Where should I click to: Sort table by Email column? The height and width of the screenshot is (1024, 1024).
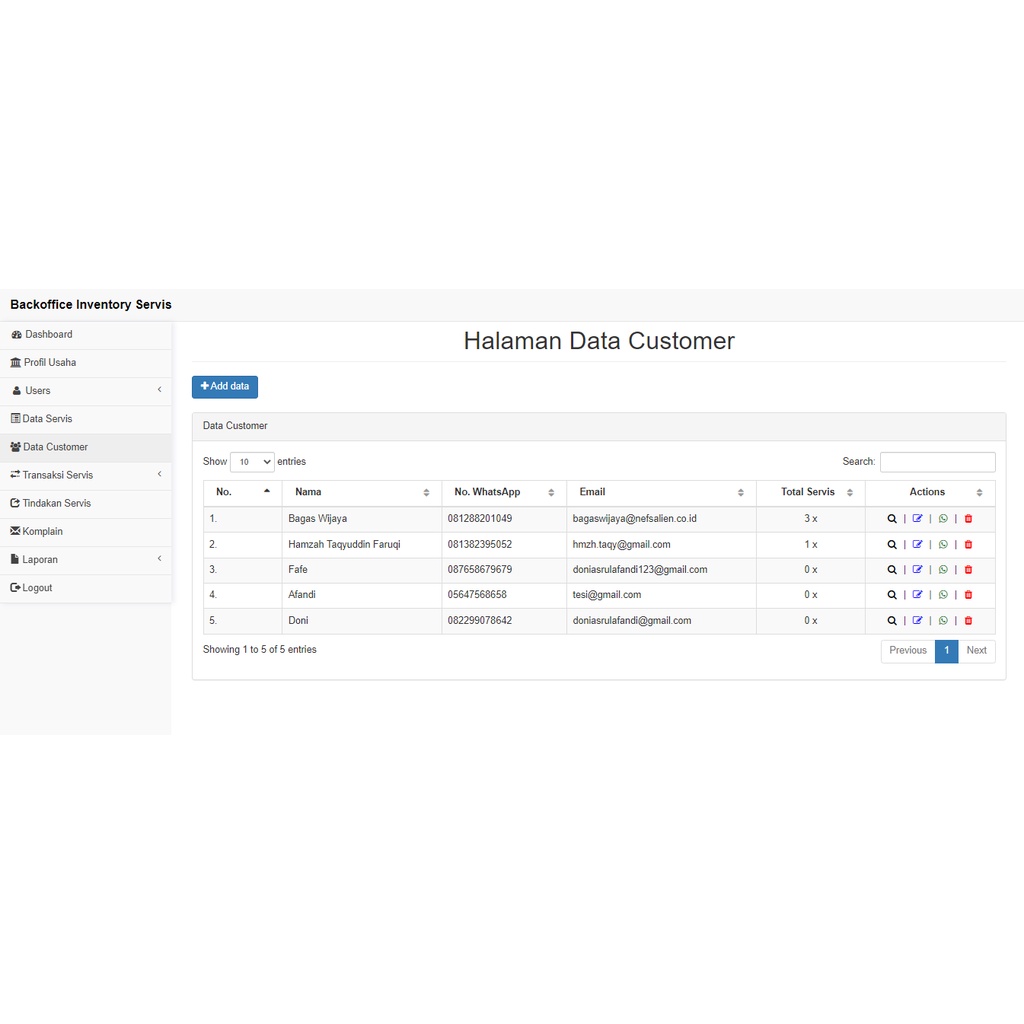[x=662, y=492]
